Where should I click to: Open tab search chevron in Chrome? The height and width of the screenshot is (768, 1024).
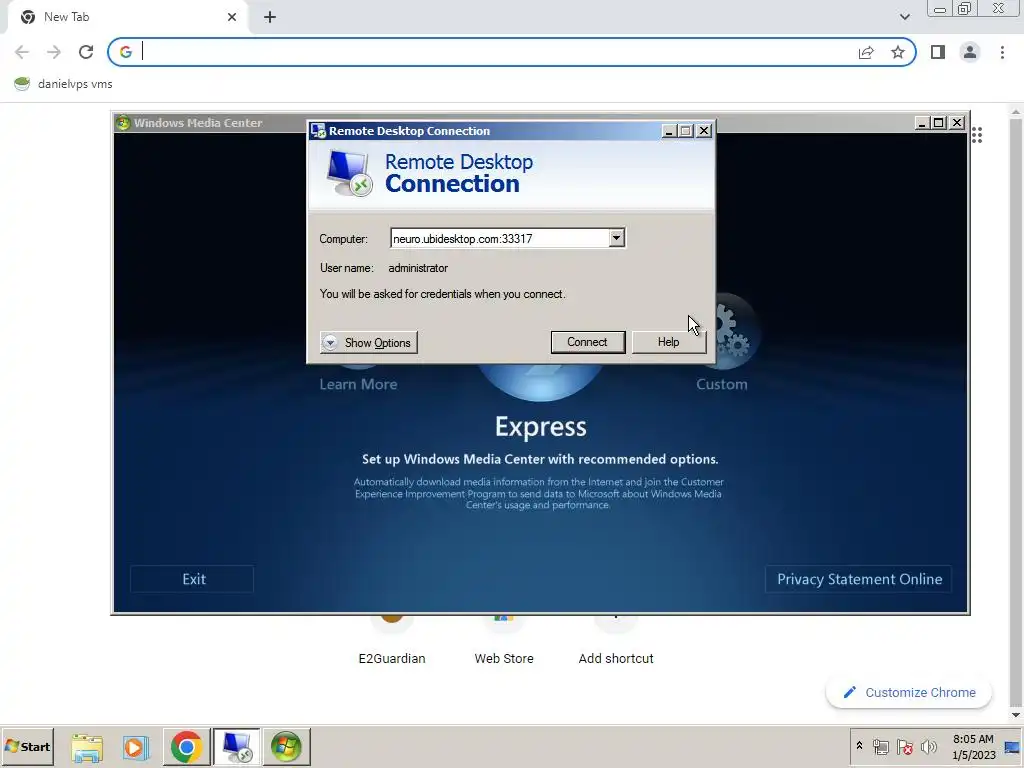(904, 17)
